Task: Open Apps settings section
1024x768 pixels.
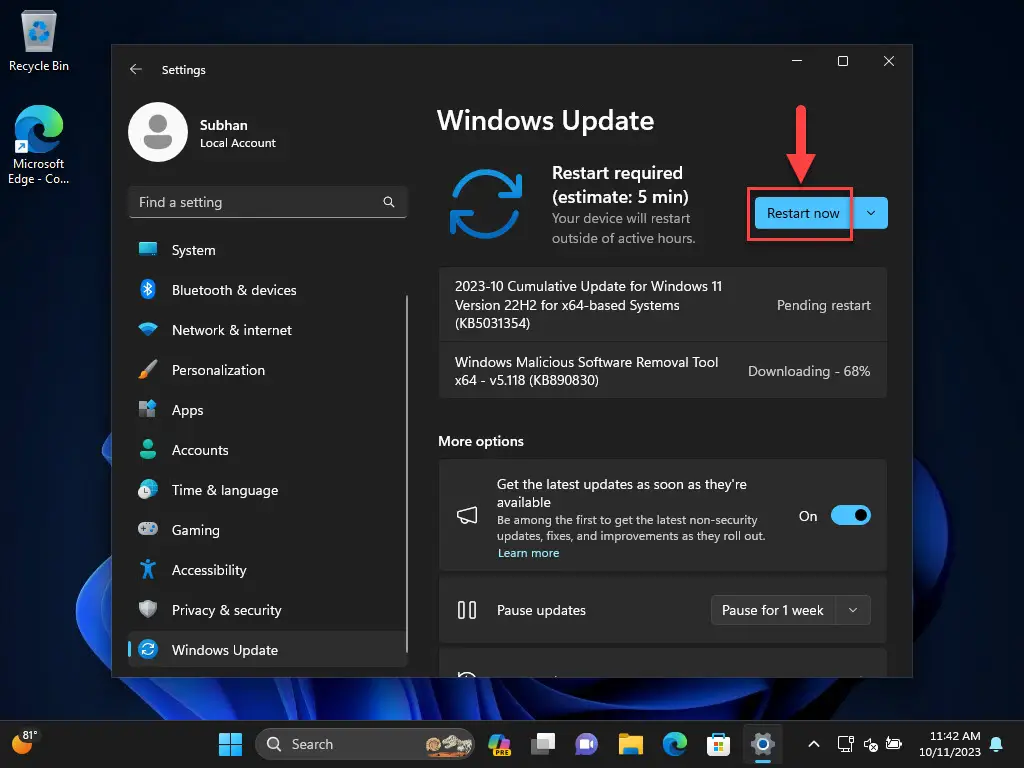Action: (x=268, y=410)
